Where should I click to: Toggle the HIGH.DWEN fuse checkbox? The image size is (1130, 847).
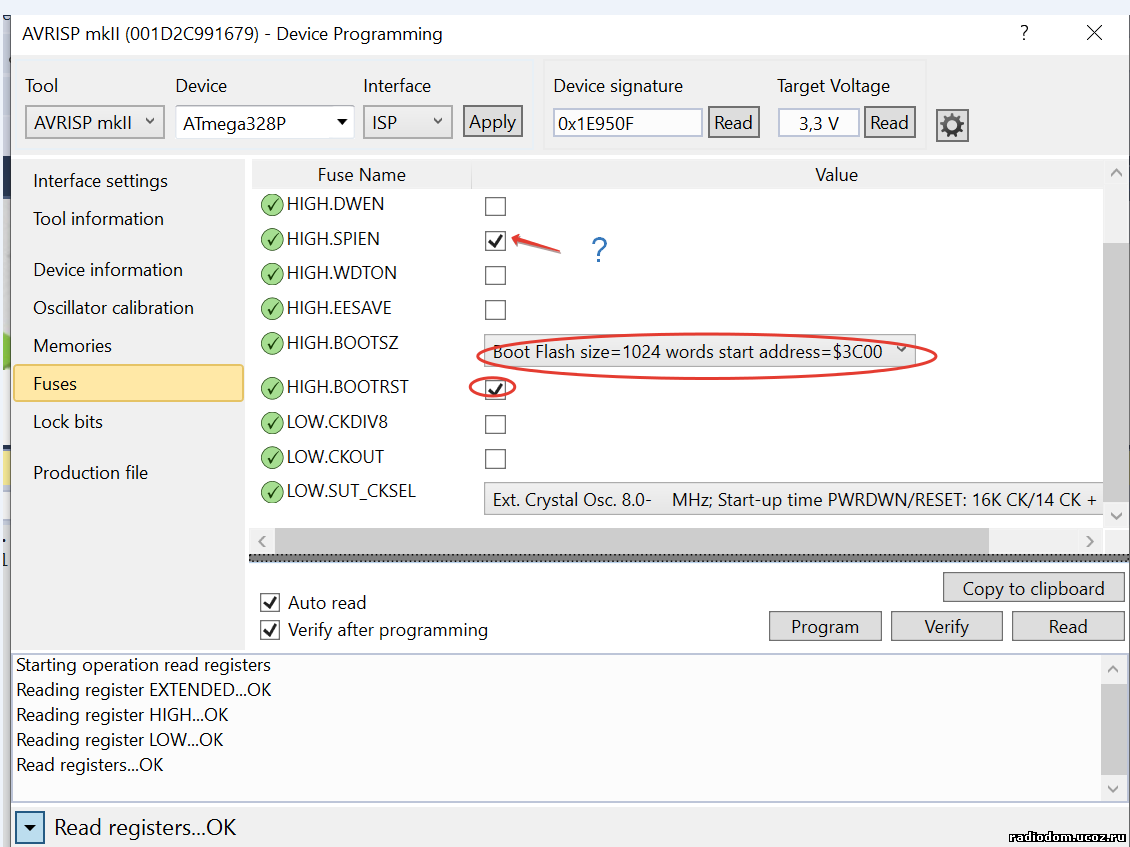pos(495,206)
